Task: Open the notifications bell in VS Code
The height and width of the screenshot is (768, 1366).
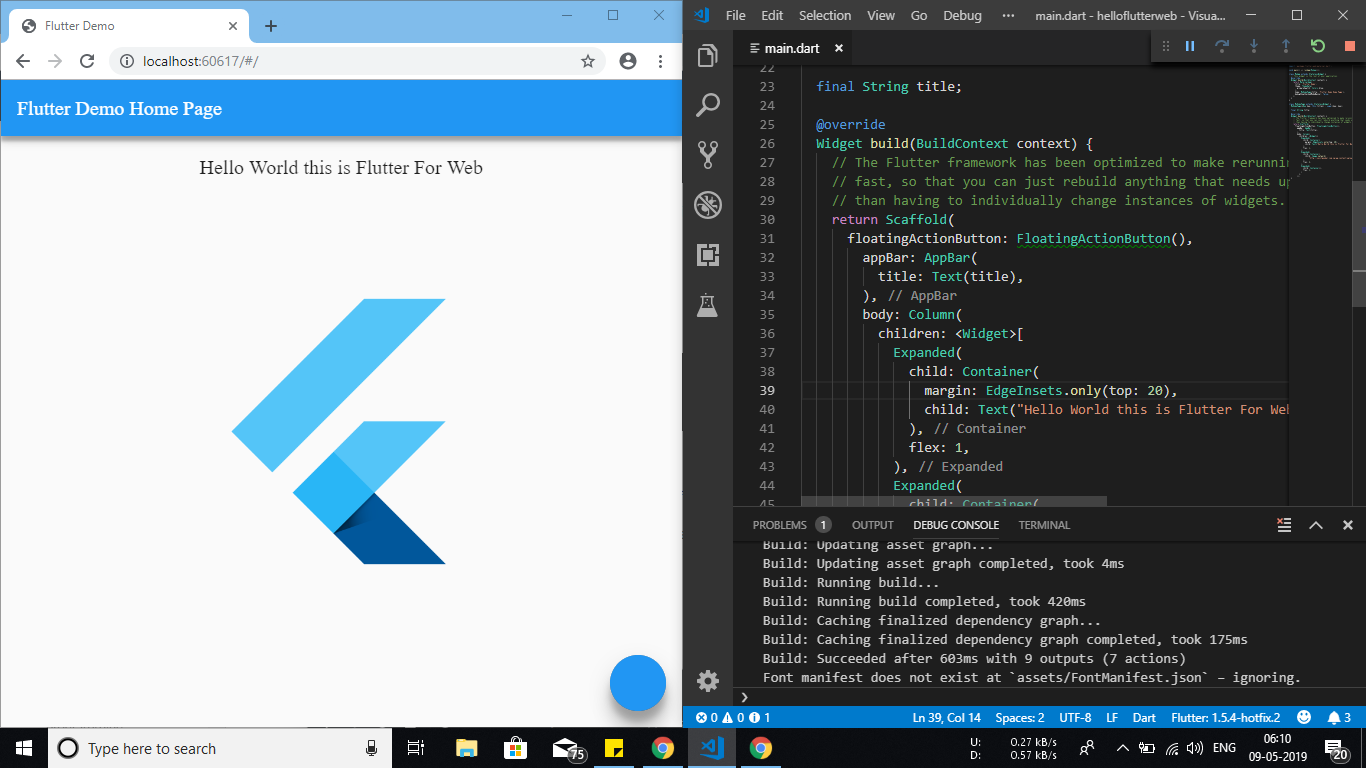Action: pyautogui.click(x=1339, y=718)
